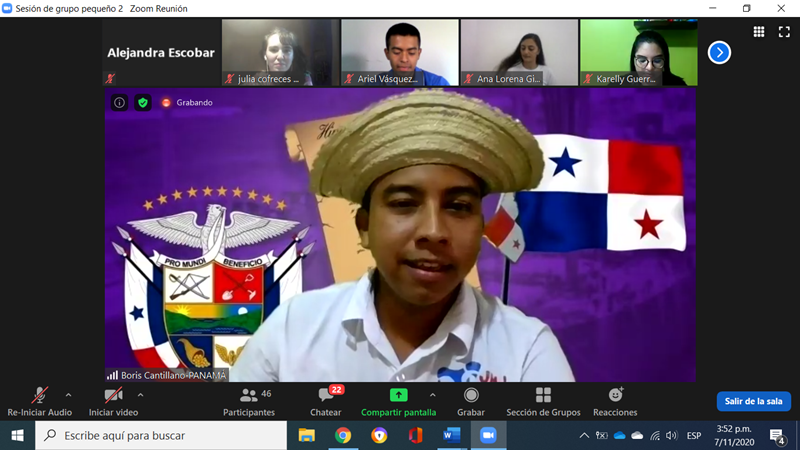Open the notification center icon
Viewport: 800px width, 450px height.
click(777, 436)
